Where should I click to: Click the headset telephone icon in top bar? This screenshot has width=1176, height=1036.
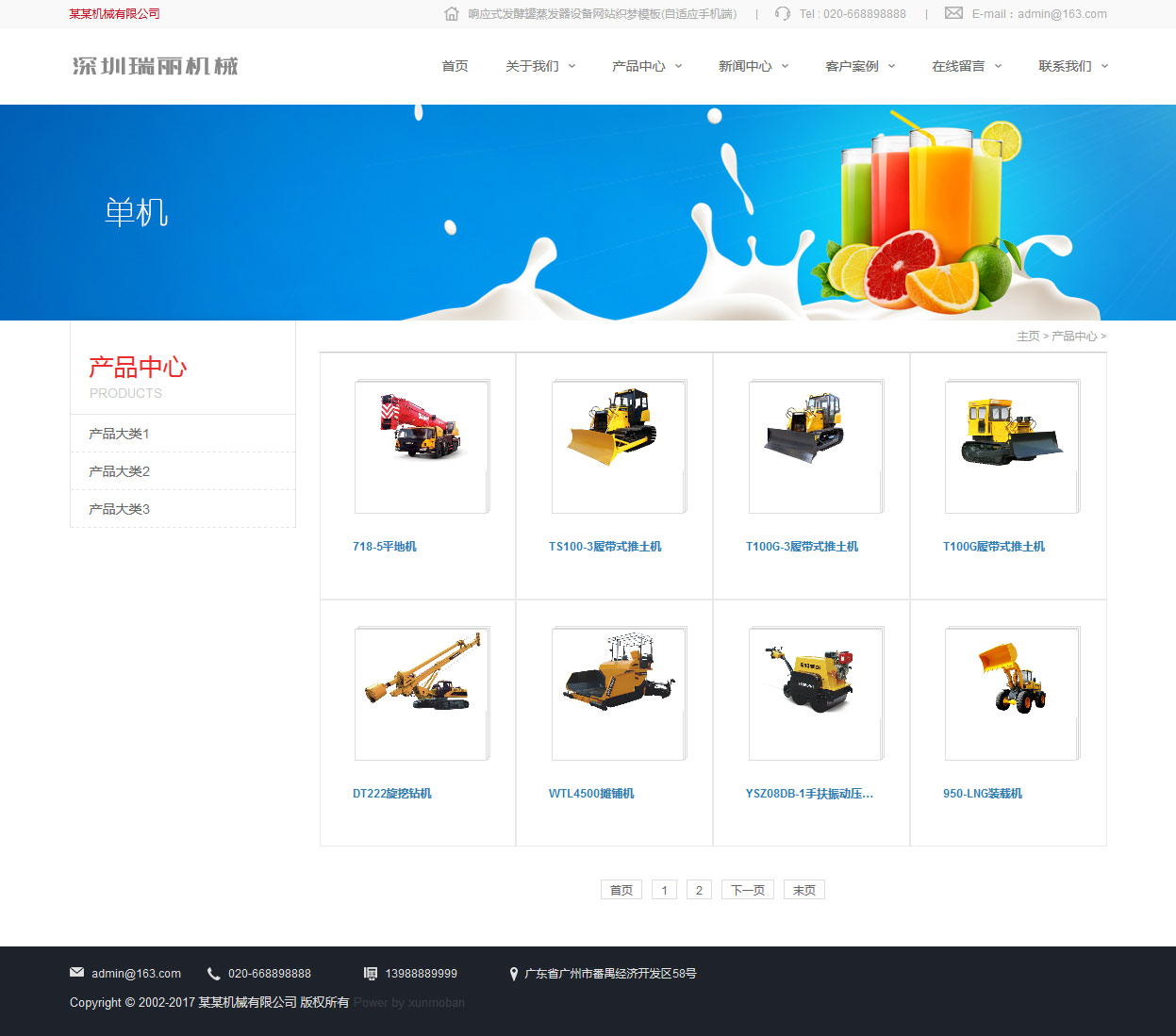(x=782, y=14)
